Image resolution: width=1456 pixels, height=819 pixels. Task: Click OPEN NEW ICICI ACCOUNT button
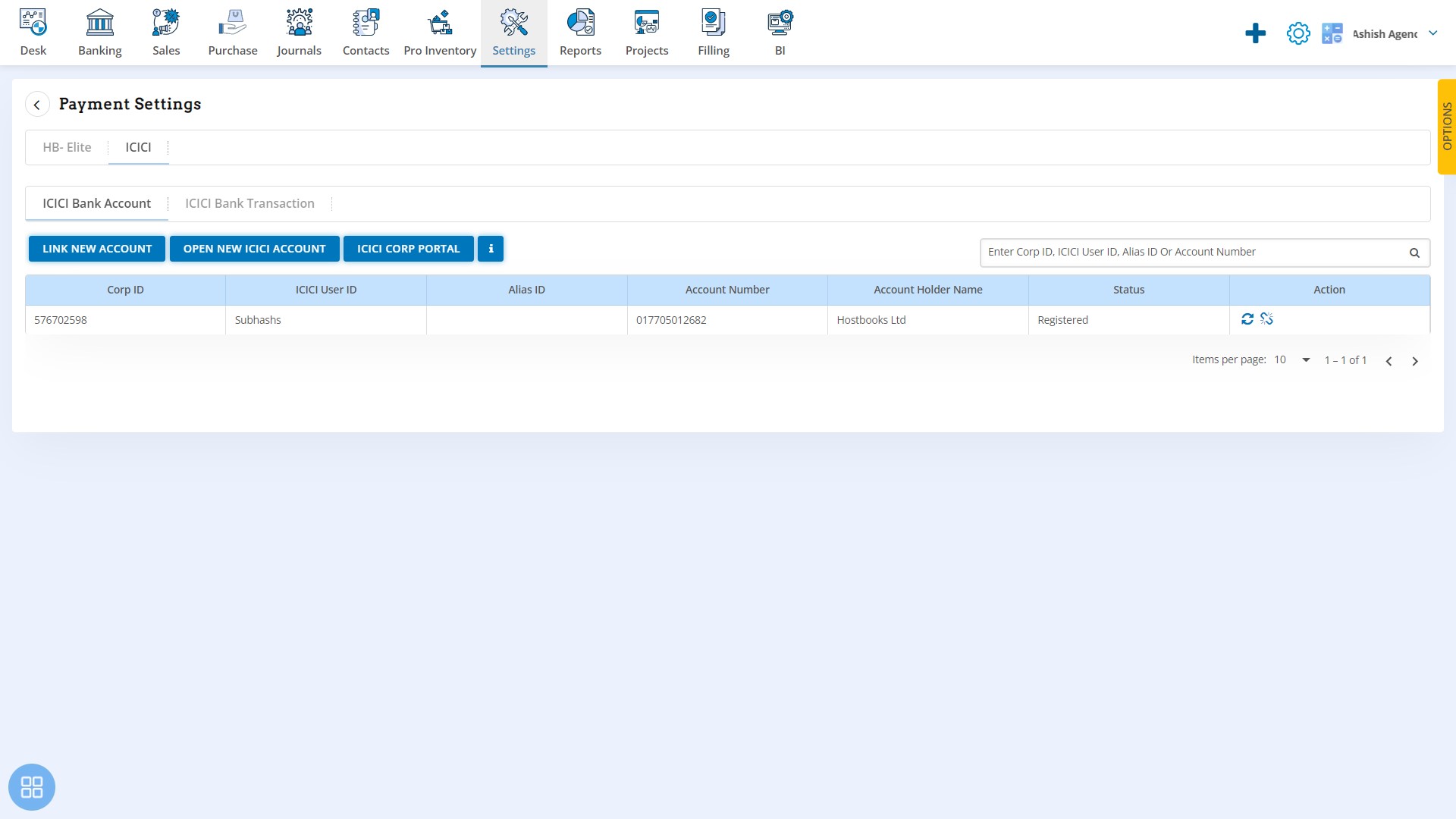254,248
